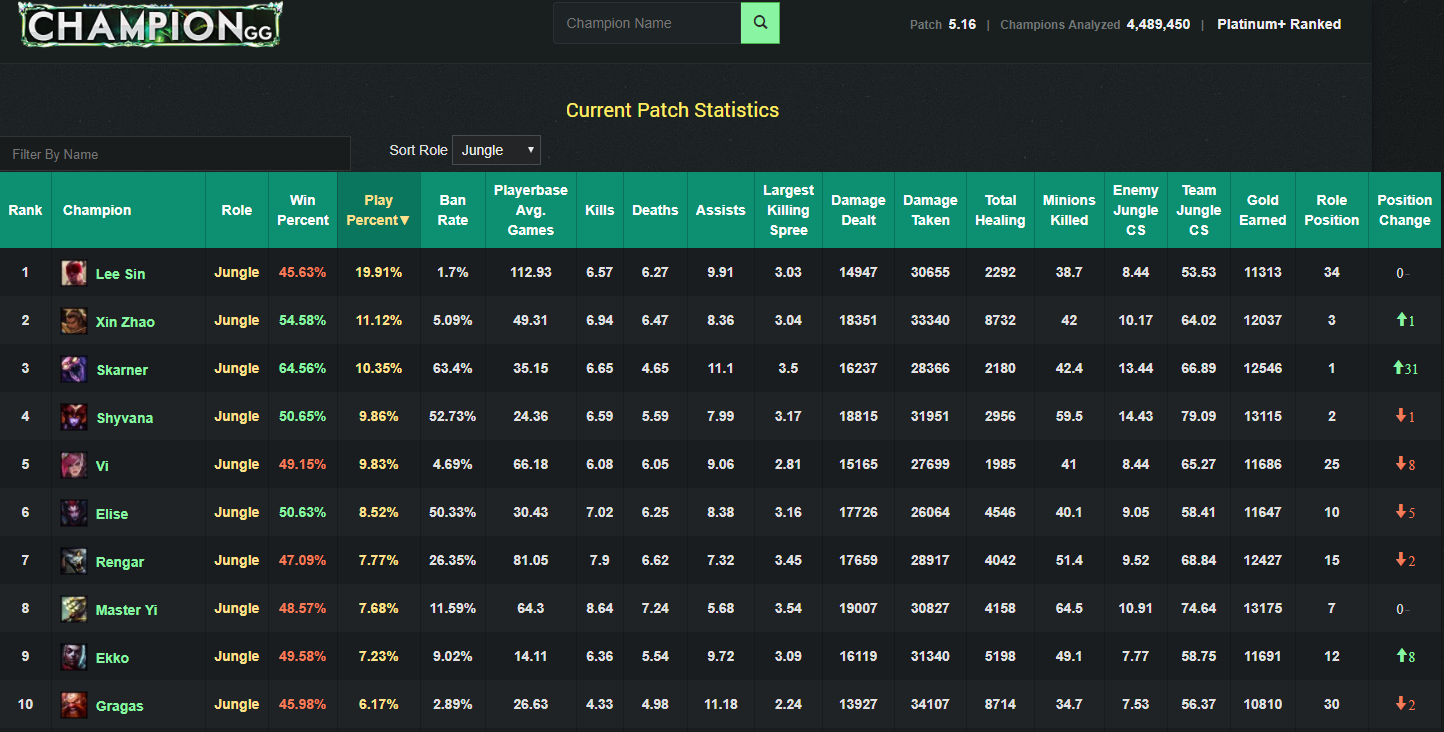Open Ekko champion name link
1444x732 pixels.
click(112, 658)
